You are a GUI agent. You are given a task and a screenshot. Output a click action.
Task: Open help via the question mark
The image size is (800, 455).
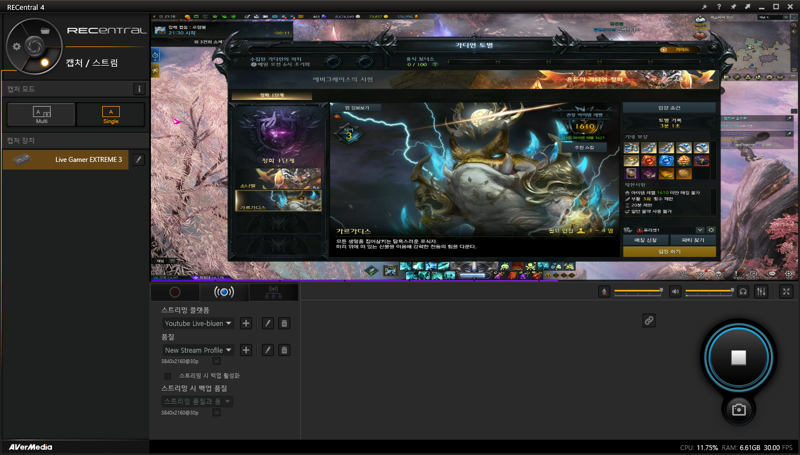tap(718, 7)
